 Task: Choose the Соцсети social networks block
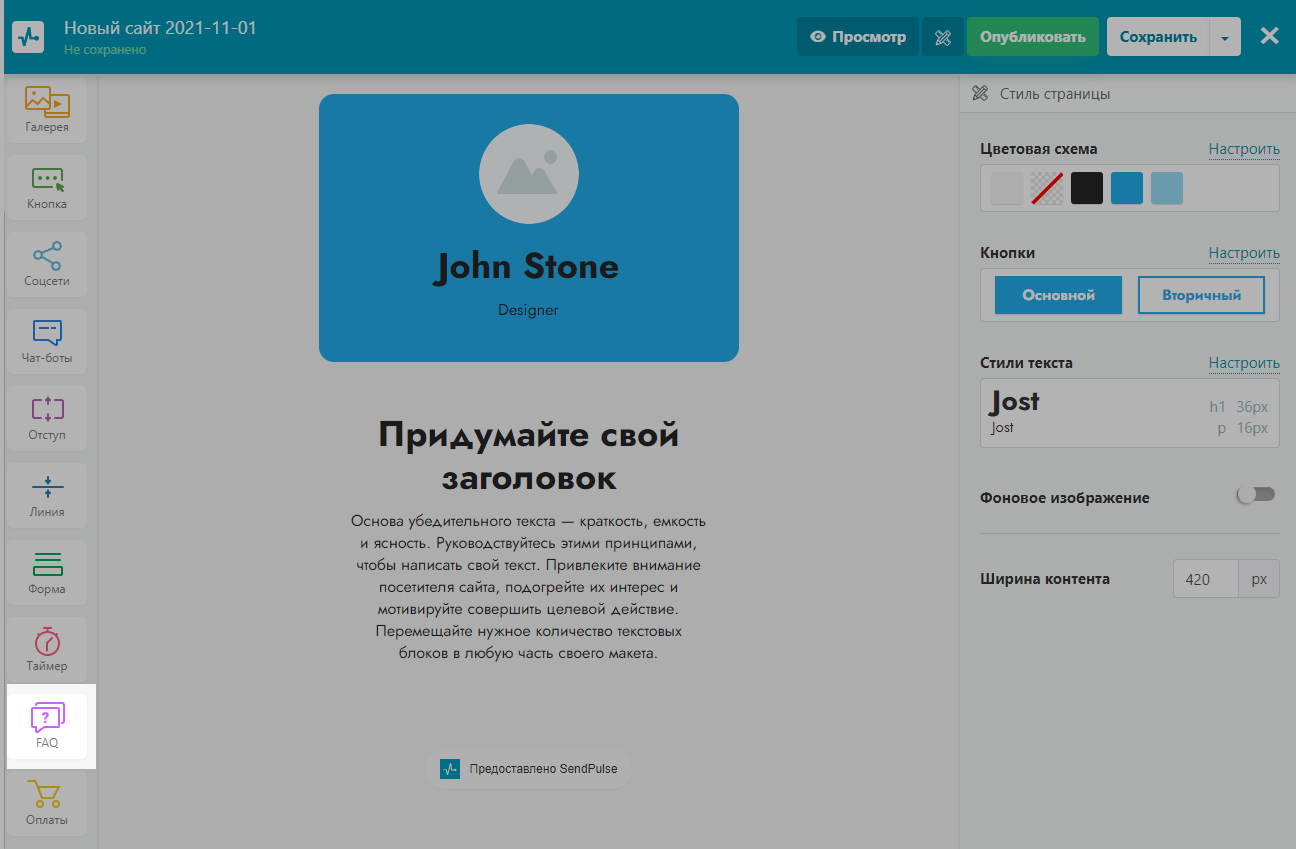pyautogui.click(x=47, y=264)
